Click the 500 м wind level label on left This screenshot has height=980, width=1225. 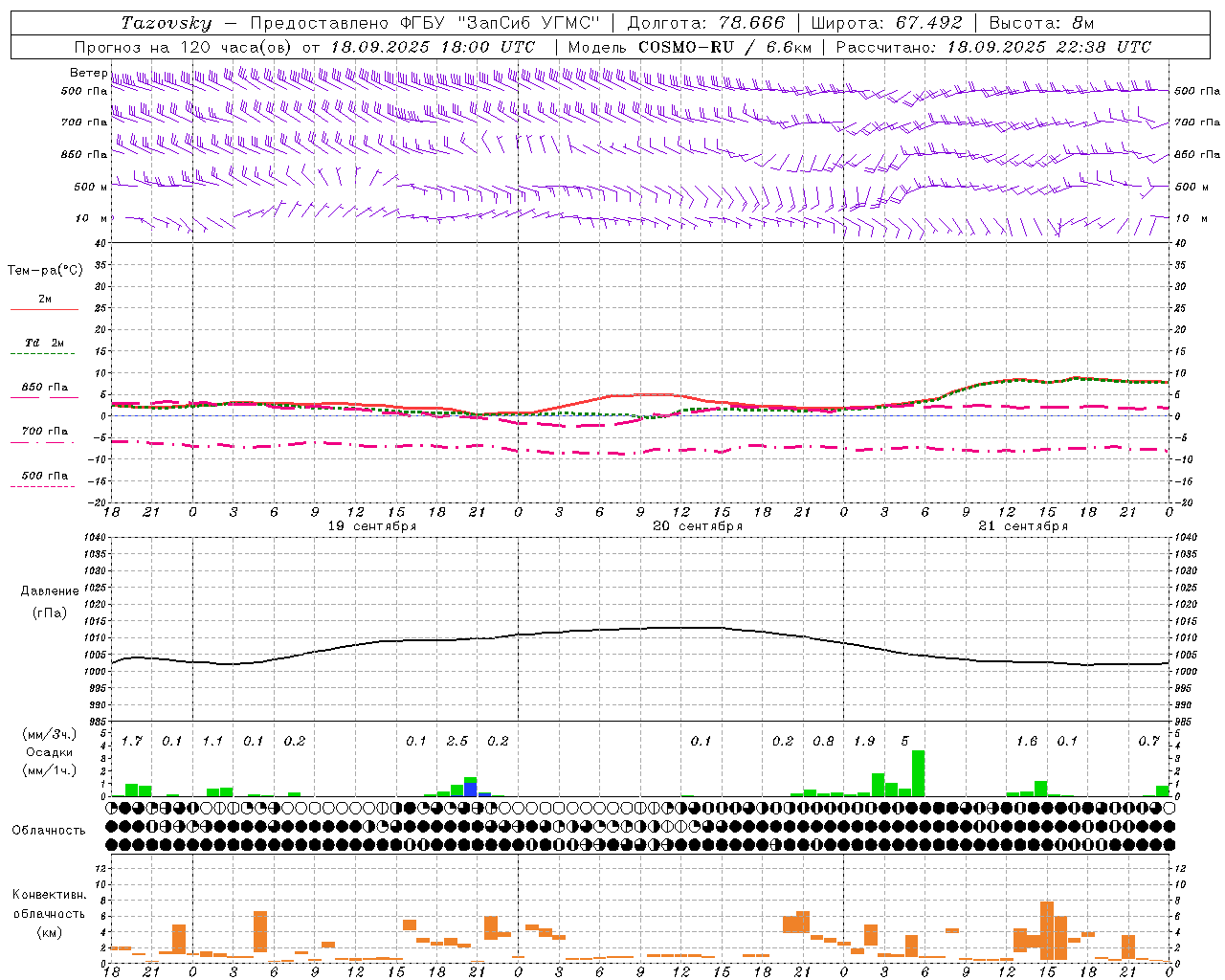pyautogui.click(x=91, y=187)
